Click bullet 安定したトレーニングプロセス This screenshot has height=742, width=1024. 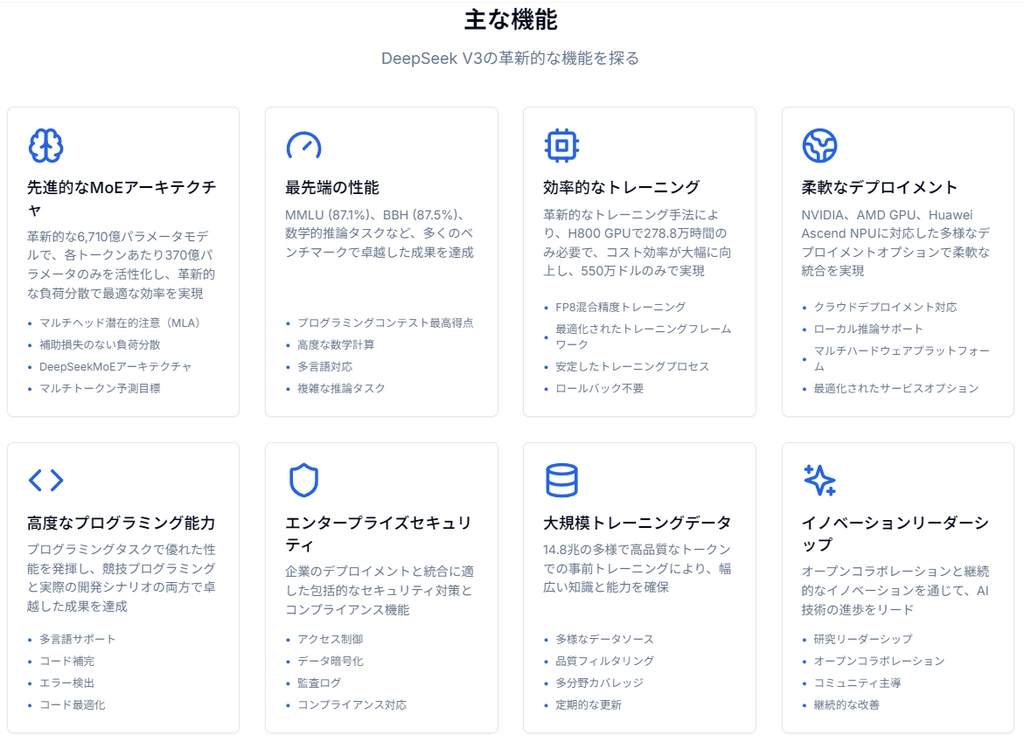click(x=632, y=366)
